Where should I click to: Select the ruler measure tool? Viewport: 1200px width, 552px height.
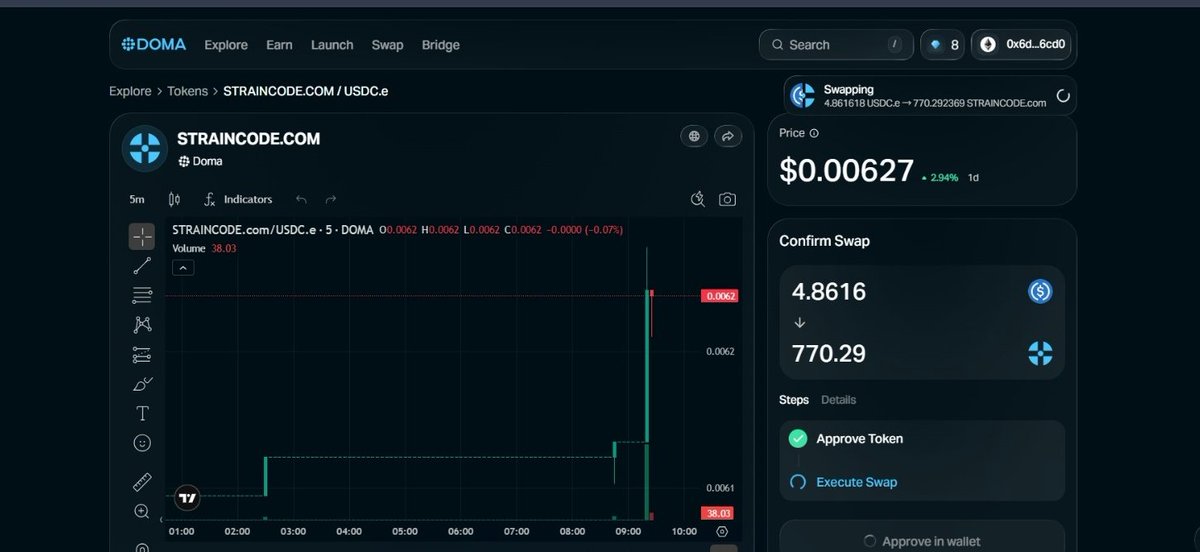click(142, 482)
